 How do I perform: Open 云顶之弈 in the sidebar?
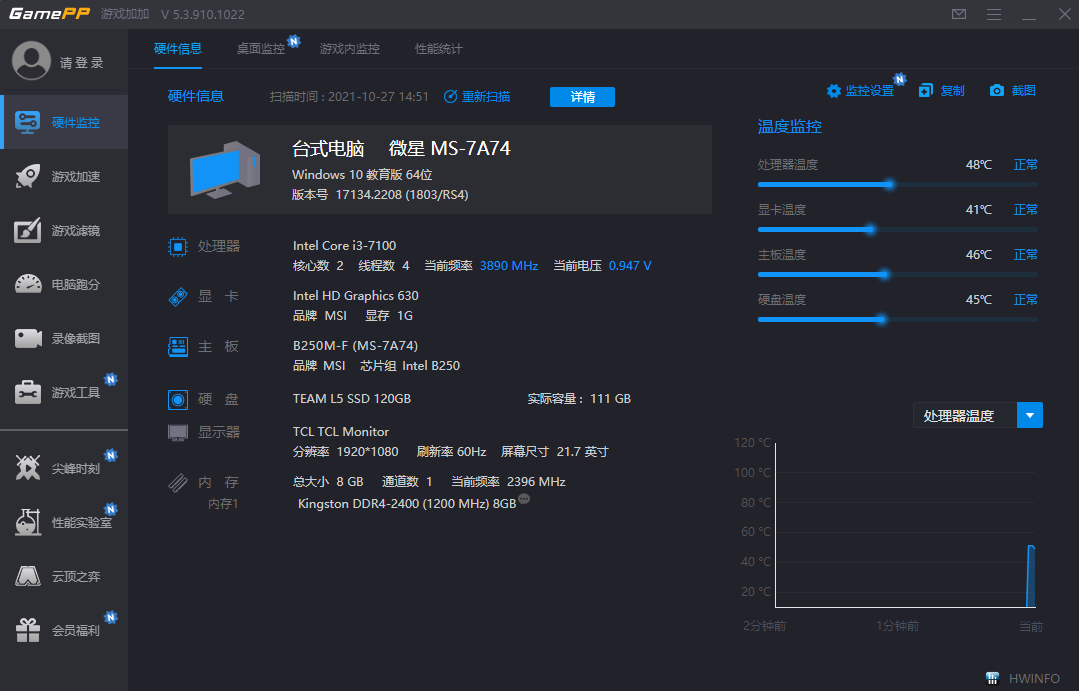(x=64, y=576)
